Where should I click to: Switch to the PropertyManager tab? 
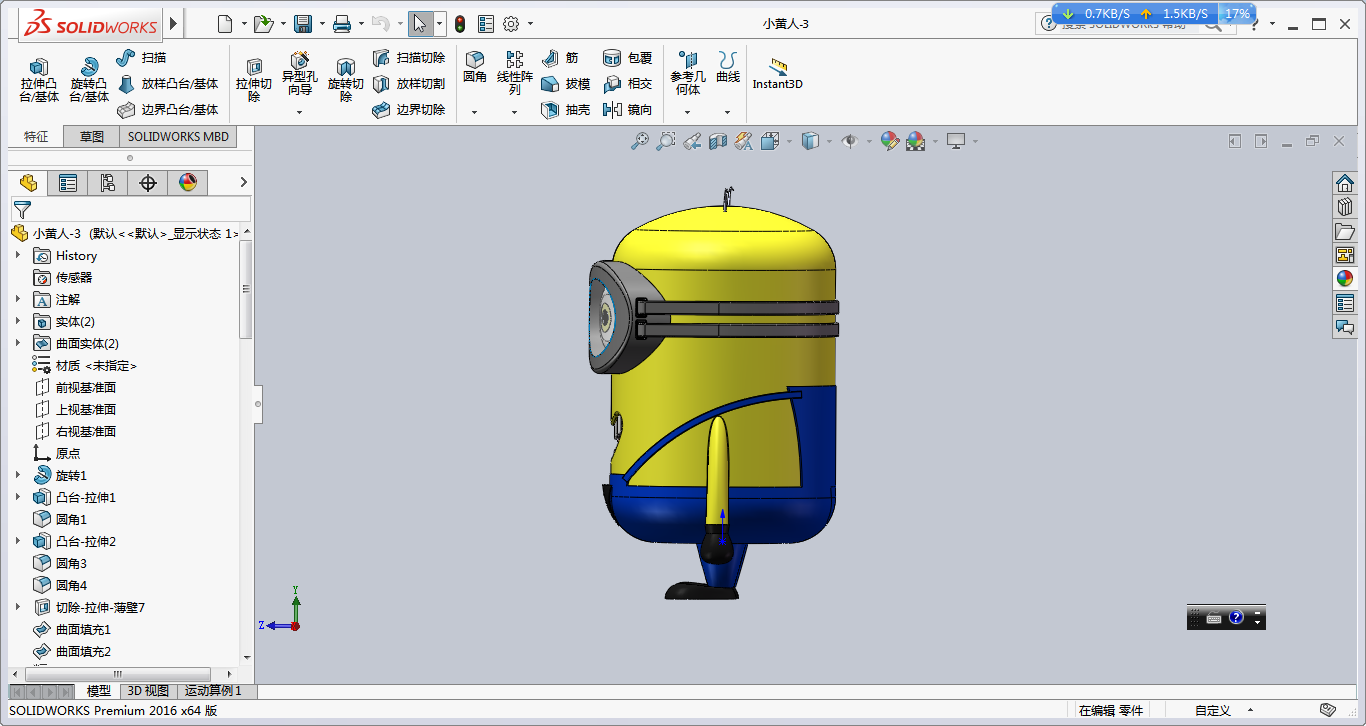(x=68, y=183)
